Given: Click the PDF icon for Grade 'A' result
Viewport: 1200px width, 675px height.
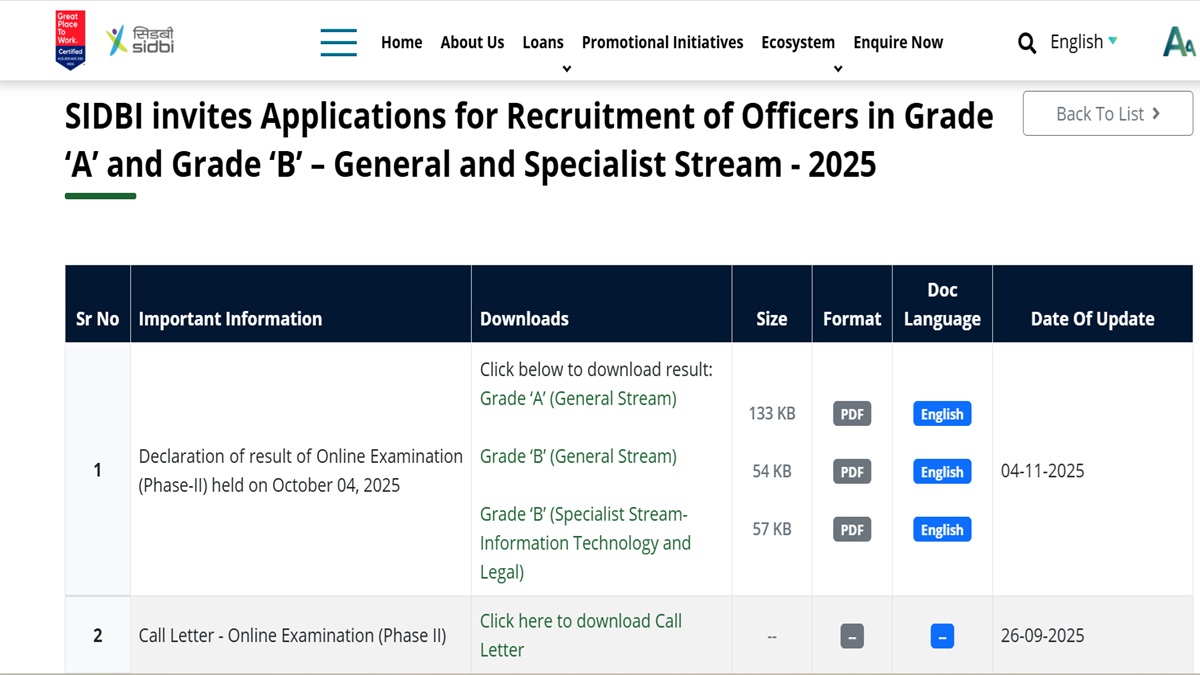Looking at the screenshot, I should [851, 413].
